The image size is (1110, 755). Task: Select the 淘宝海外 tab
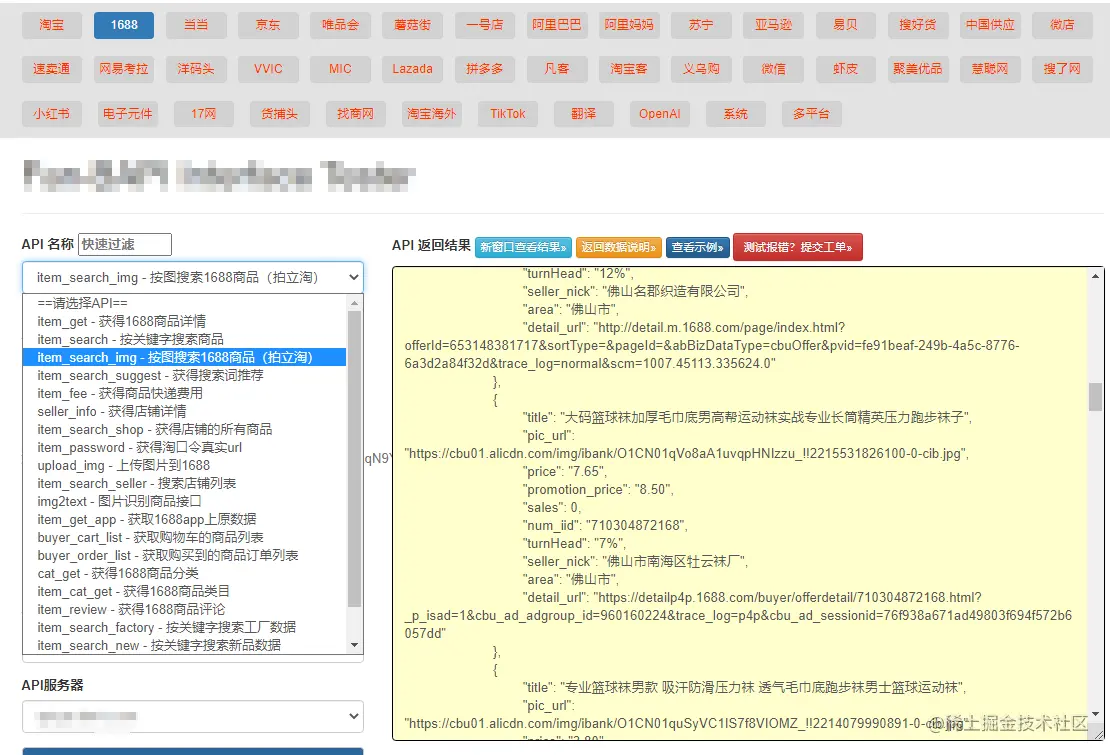click(432, 114)
